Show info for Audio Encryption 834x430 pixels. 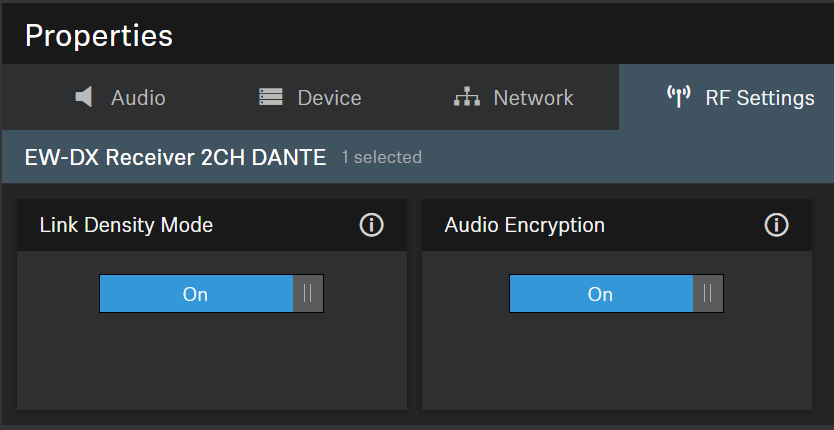coord(776,225)
